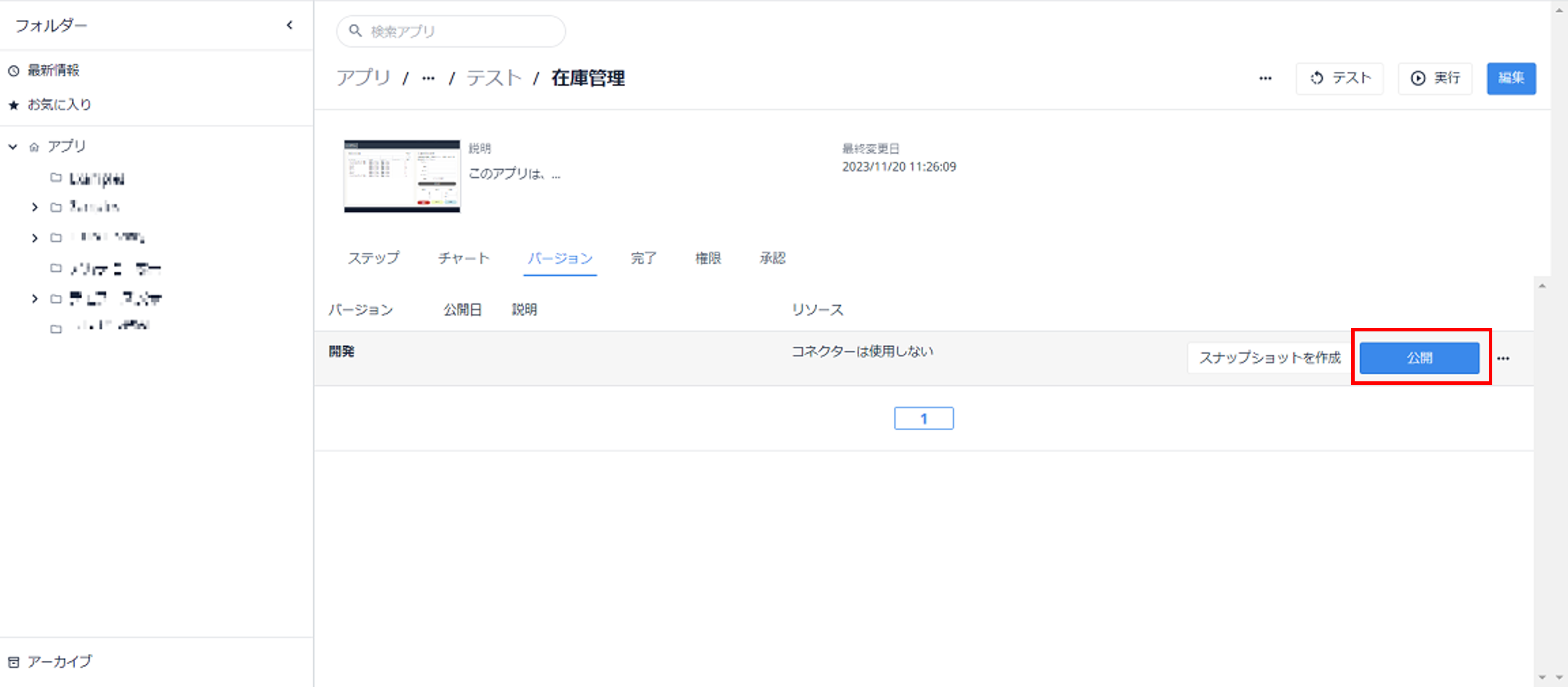Switch to the 承認 tab
Screen dimensions: 1568x687
pos(773,258)
